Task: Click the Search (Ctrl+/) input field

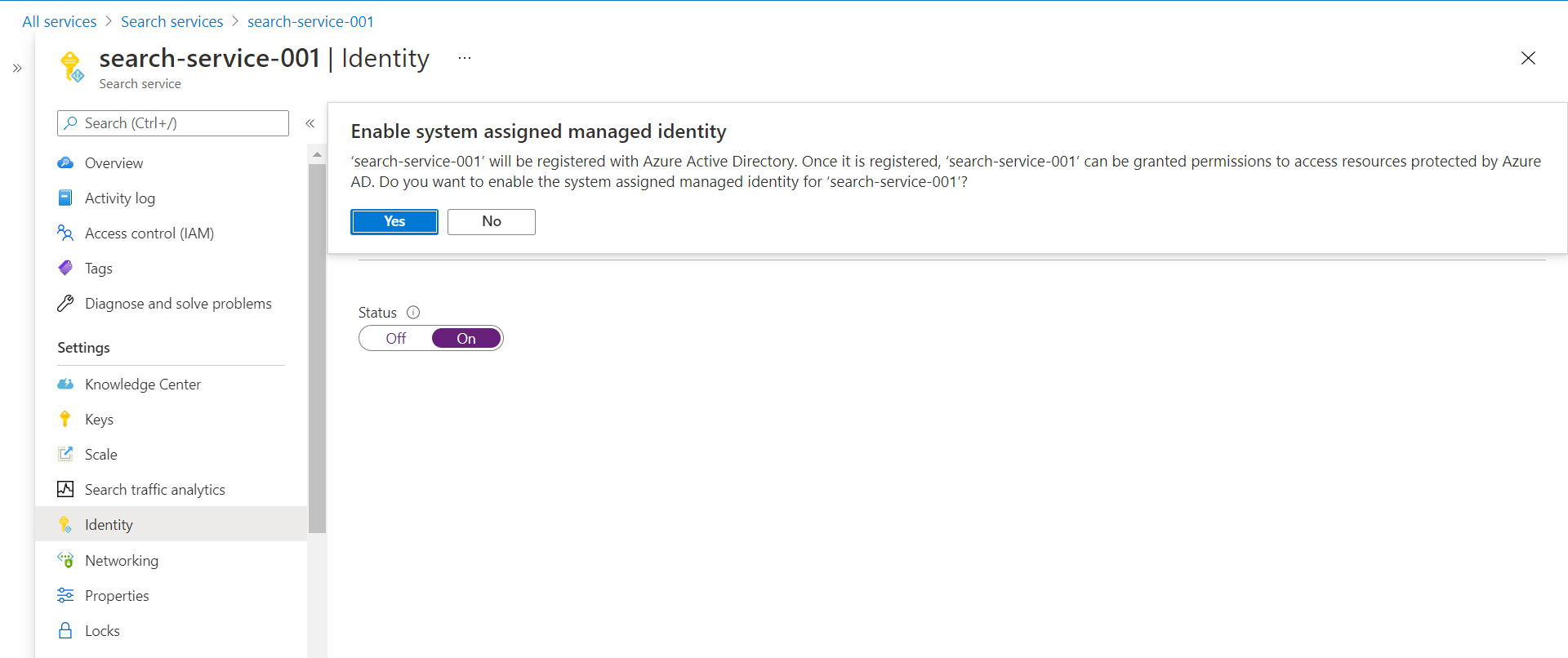Action: pos(173,123)
